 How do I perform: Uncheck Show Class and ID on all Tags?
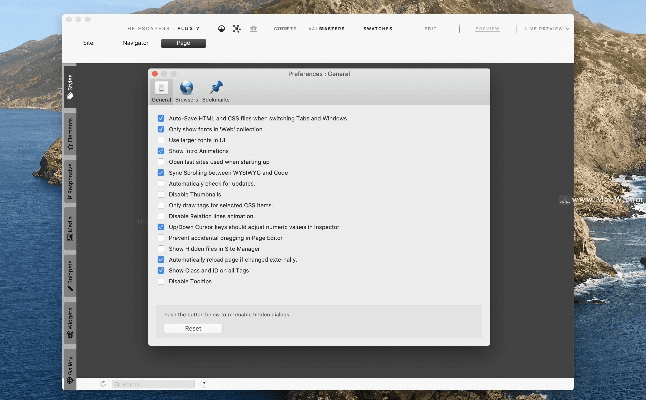(x=161, y=270)
